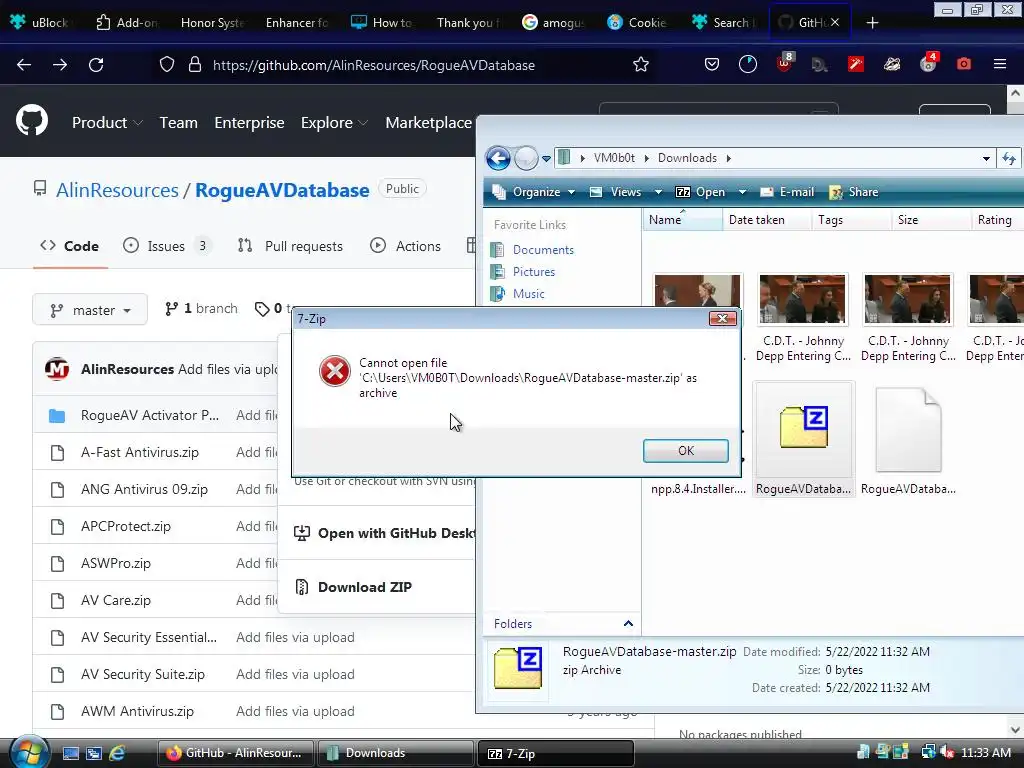Expand the Explore menu on GitHub
Viewport: 1024px width, 768px height.
[334, 123]
